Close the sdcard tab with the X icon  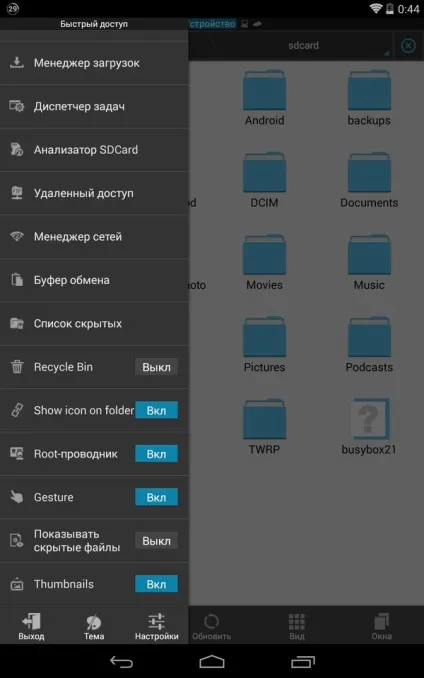coord(408,45)
